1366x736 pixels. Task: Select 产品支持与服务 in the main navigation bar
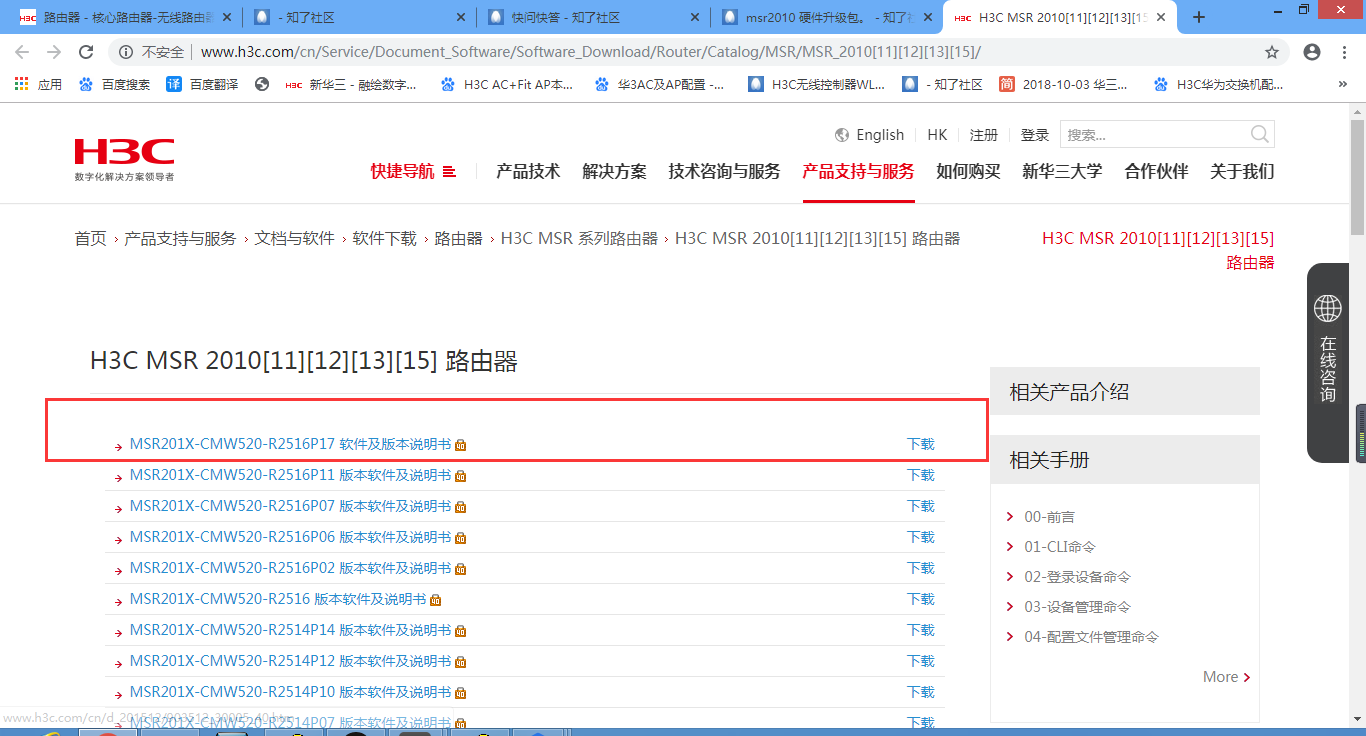[x=858, y=171]
